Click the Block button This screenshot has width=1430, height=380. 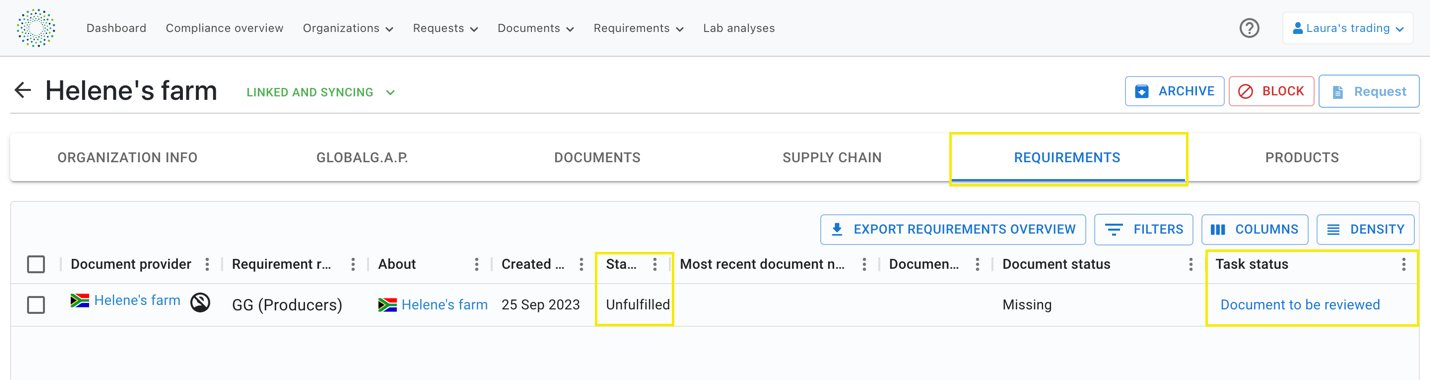(1271, 91)
